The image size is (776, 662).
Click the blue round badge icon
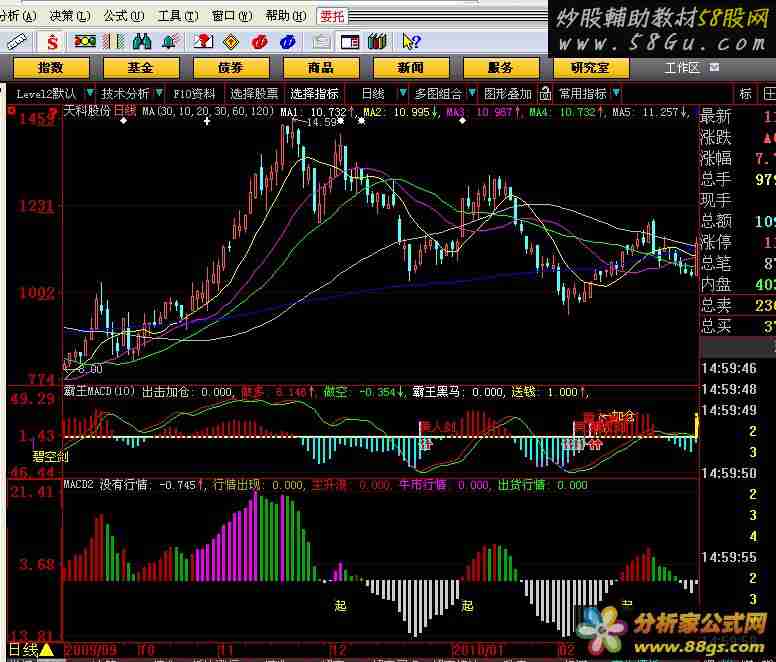(x=288, y=43)
